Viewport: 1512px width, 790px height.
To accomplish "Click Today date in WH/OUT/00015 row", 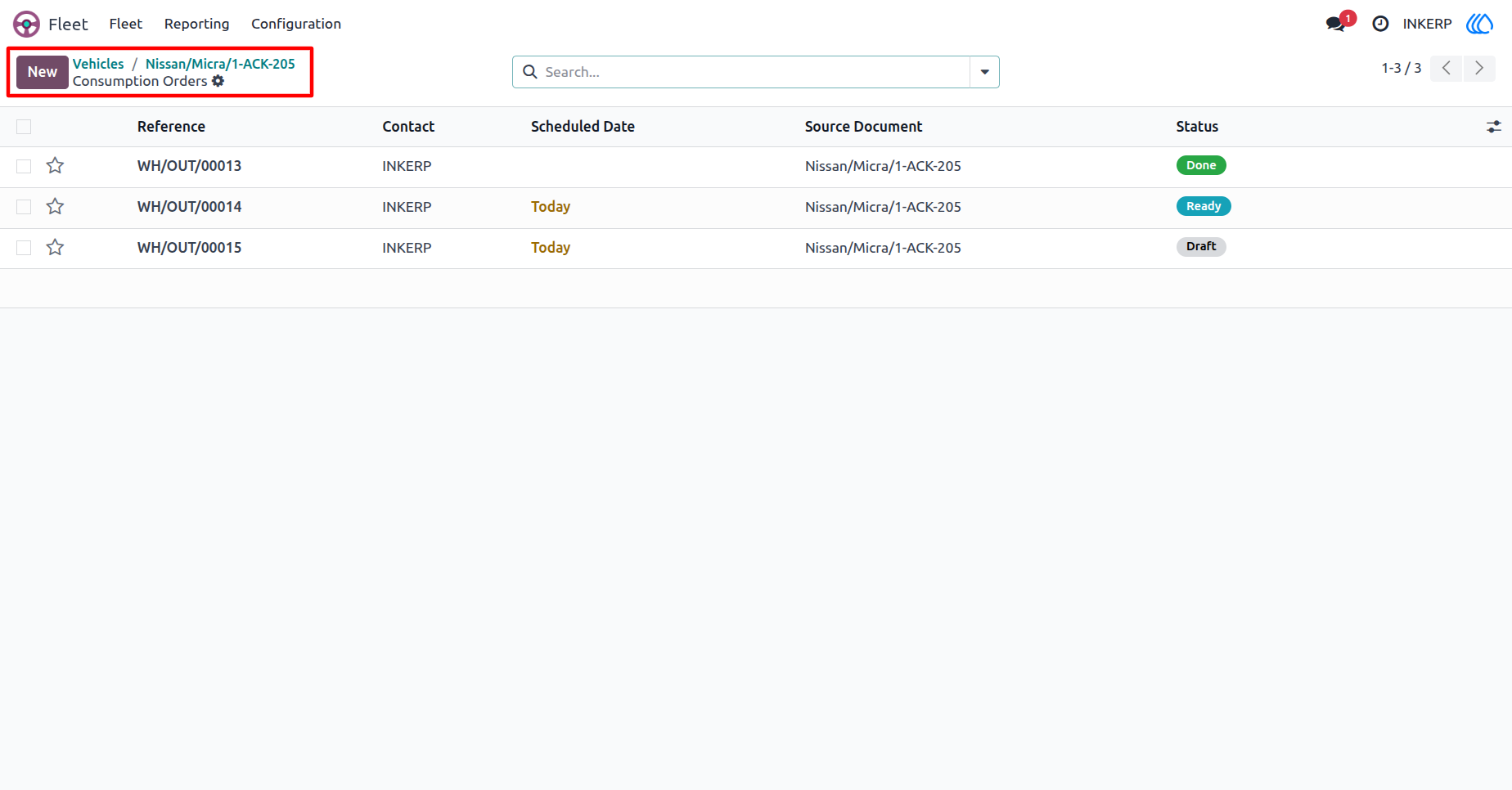I will pos(551,248).
